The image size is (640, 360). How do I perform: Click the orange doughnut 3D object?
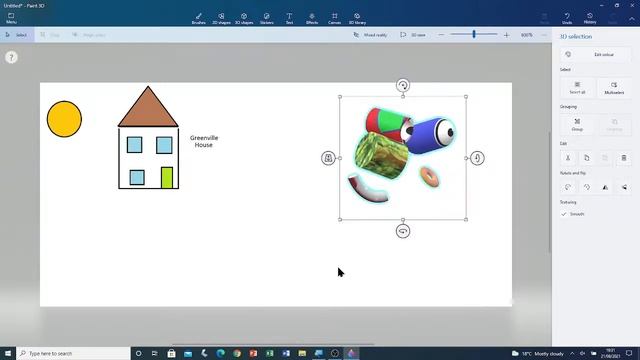click(x=429, y=177)
